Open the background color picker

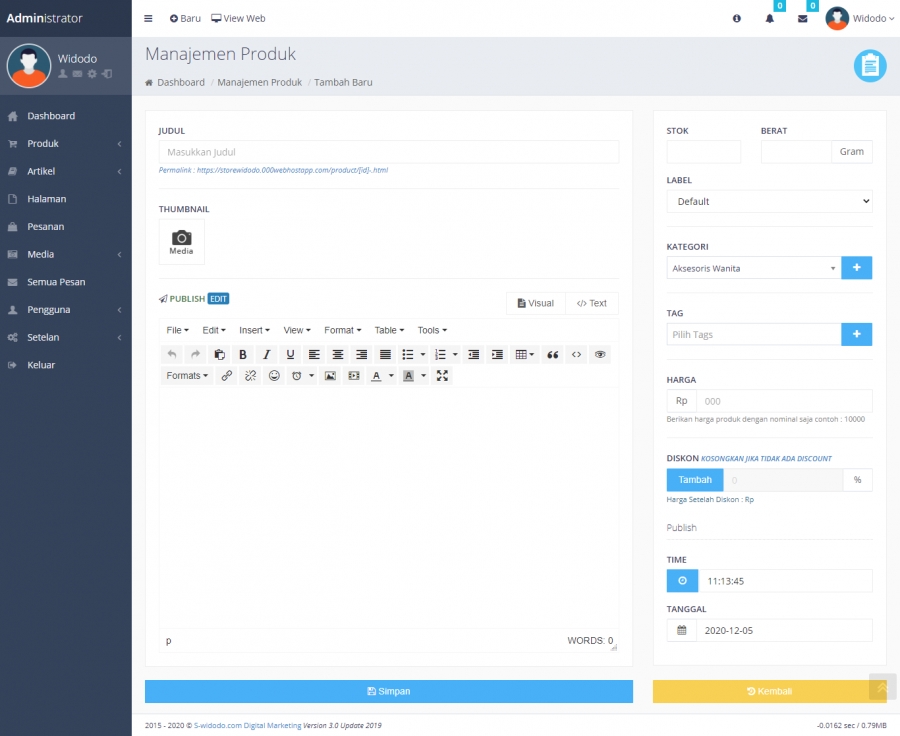coord(409,375)
